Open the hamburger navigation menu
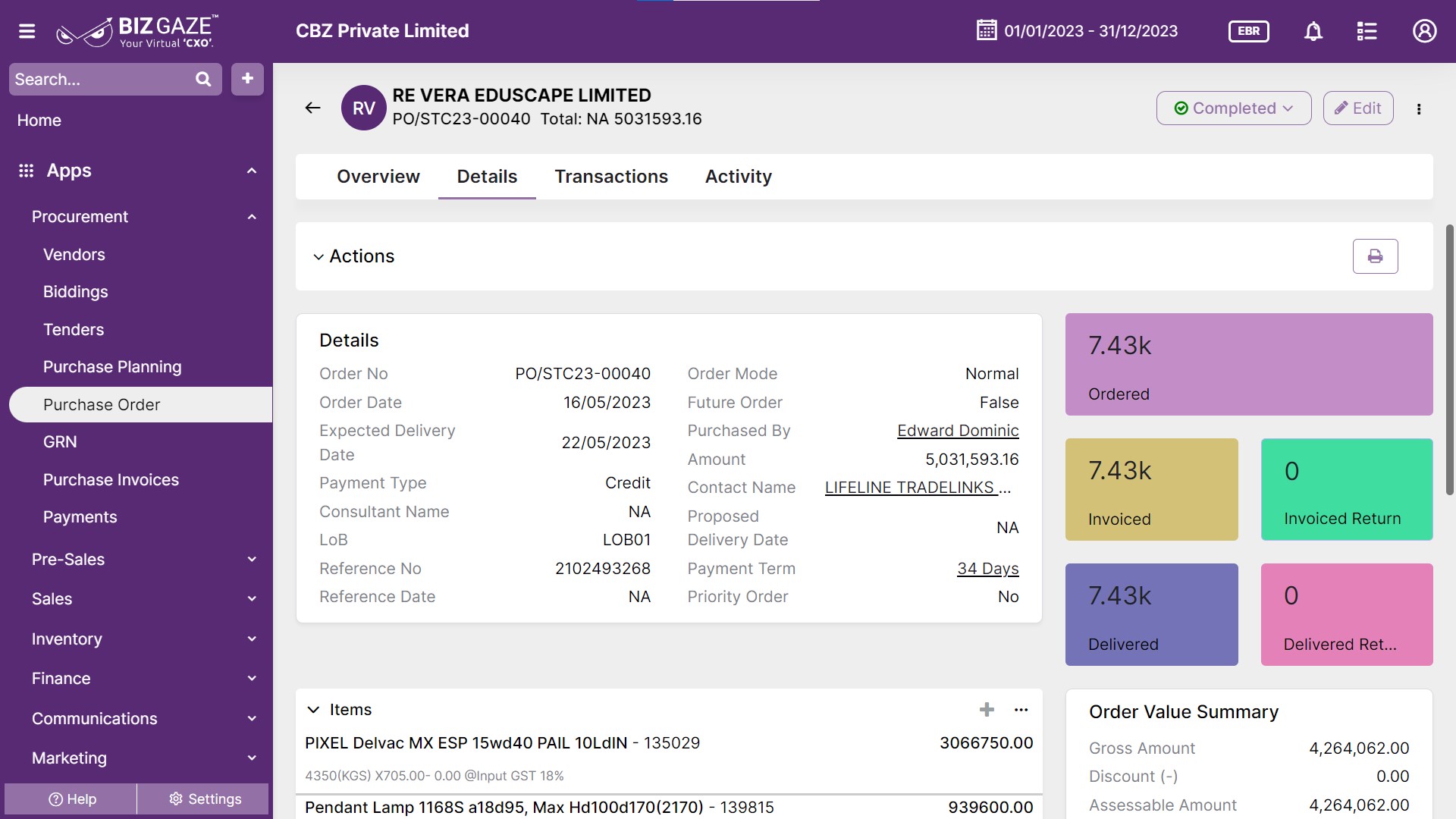 point(27,31)
